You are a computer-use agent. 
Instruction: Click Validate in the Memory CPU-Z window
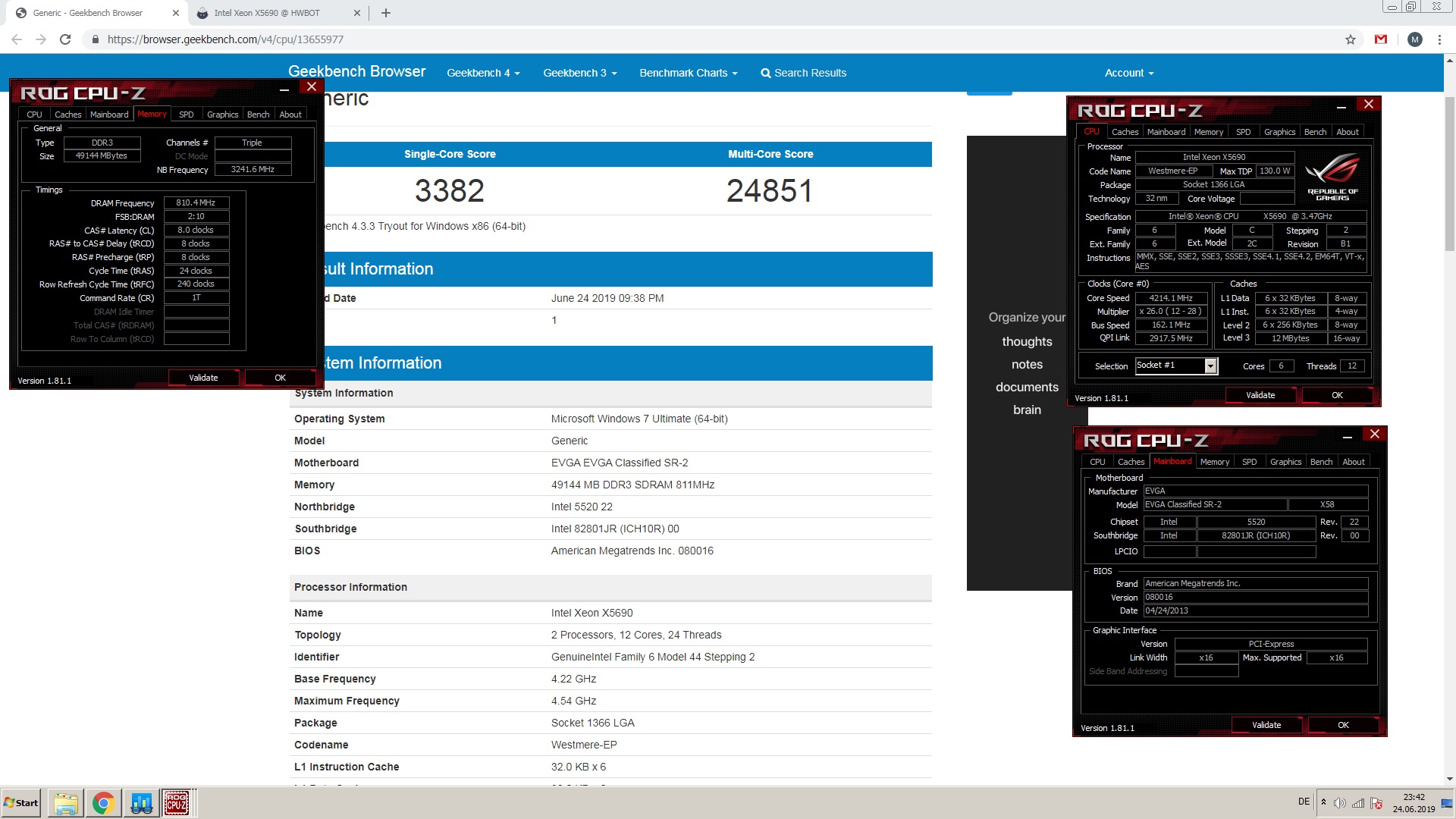pyautogui.click(x=203, y=378)
